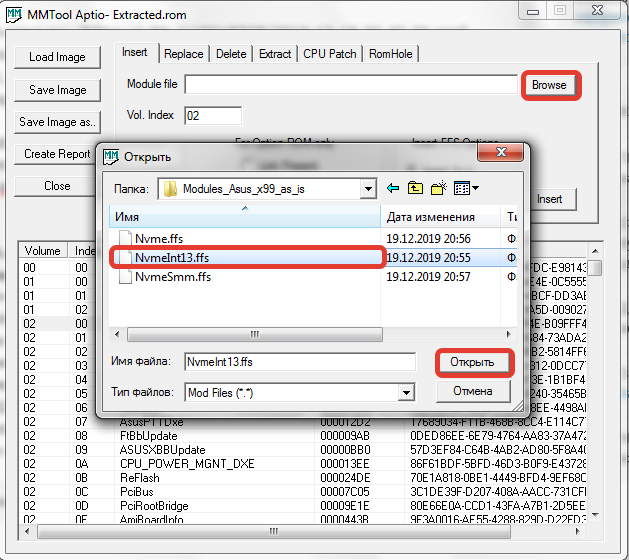This screenshot has width=629, height=560.
Task: Select the ASUSXBBUpdate module row
Action: [302, 450]
